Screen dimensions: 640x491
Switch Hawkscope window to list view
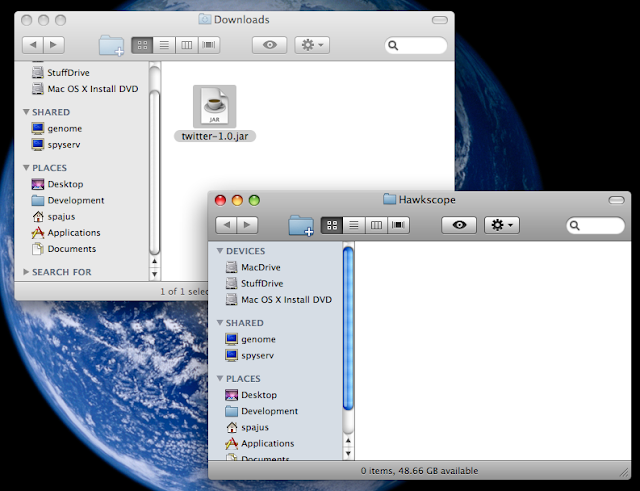(353, 226)
